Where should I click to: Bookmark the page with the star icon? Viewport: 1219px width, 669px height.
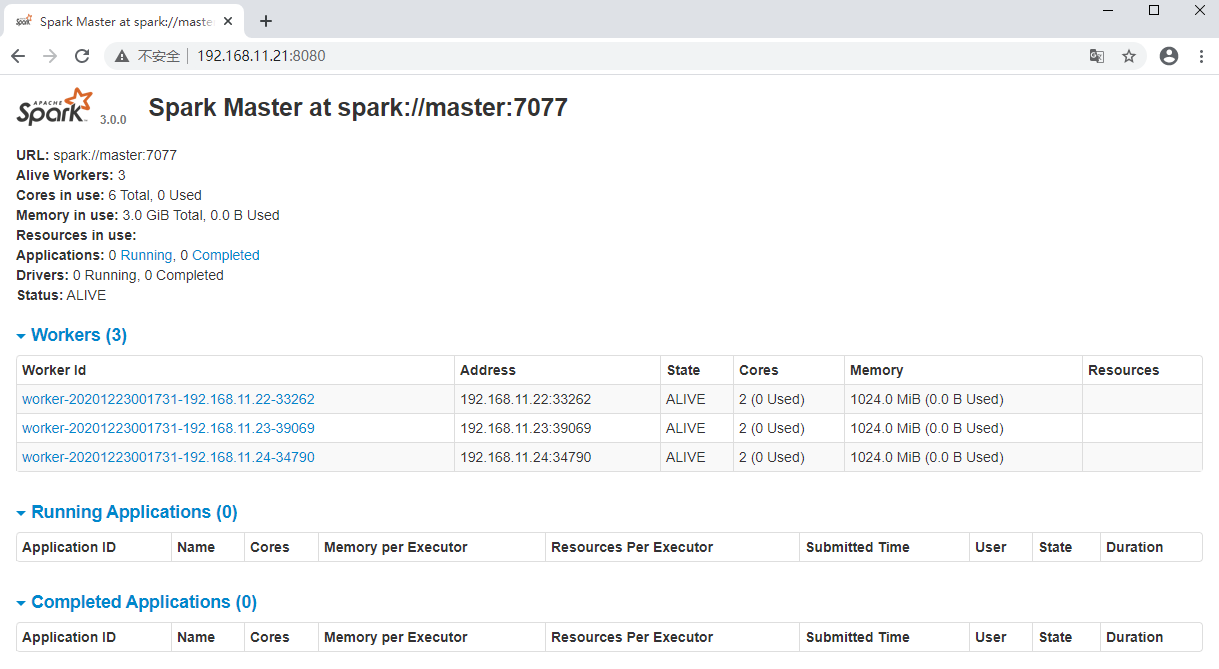tap(1129, 56)
